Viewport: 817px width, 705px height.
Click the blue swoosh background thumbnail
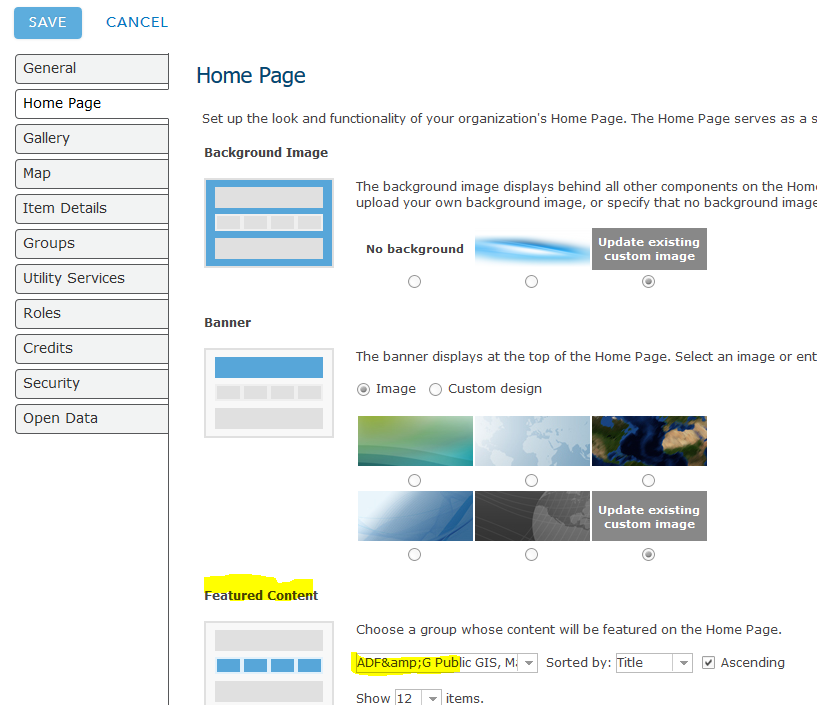(532, 249)
